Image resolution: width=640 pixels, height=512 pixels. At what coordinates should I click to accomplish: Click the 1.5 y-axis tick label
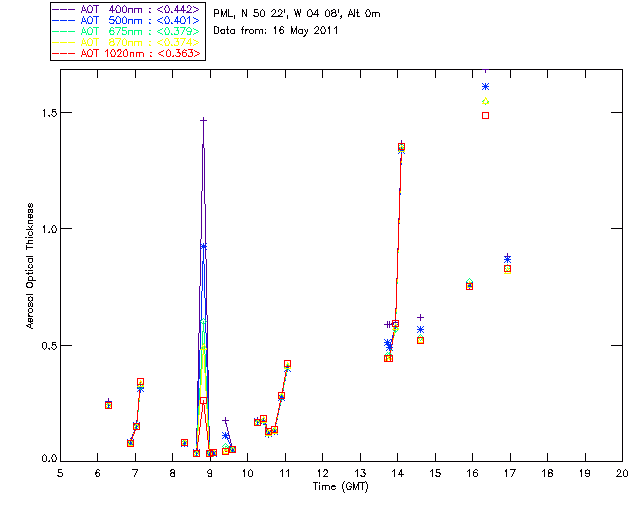coord(49,113)
